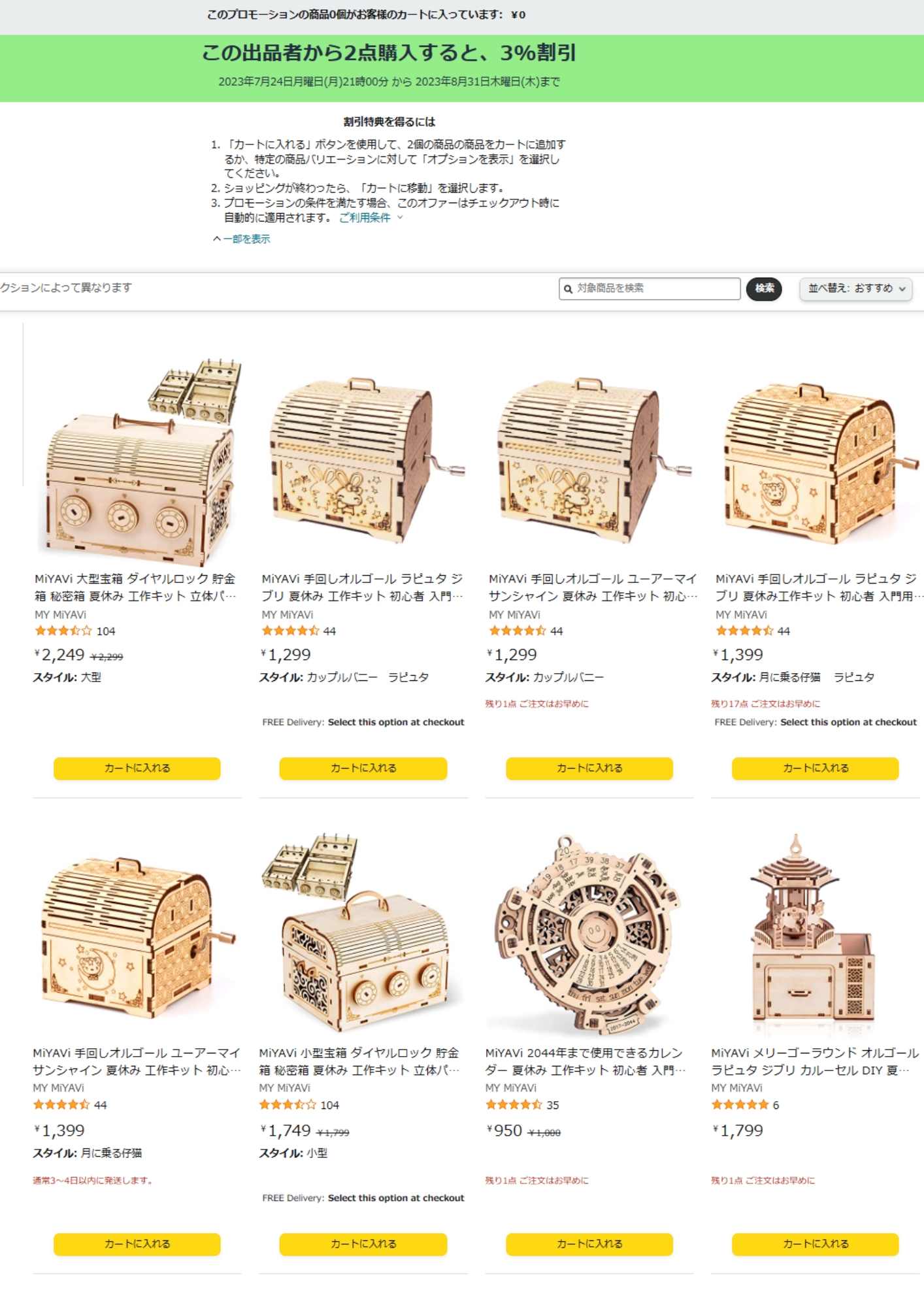Add large dial-lock treasure box to cart
924x1307 pixels.
click(x=137, y=769)
